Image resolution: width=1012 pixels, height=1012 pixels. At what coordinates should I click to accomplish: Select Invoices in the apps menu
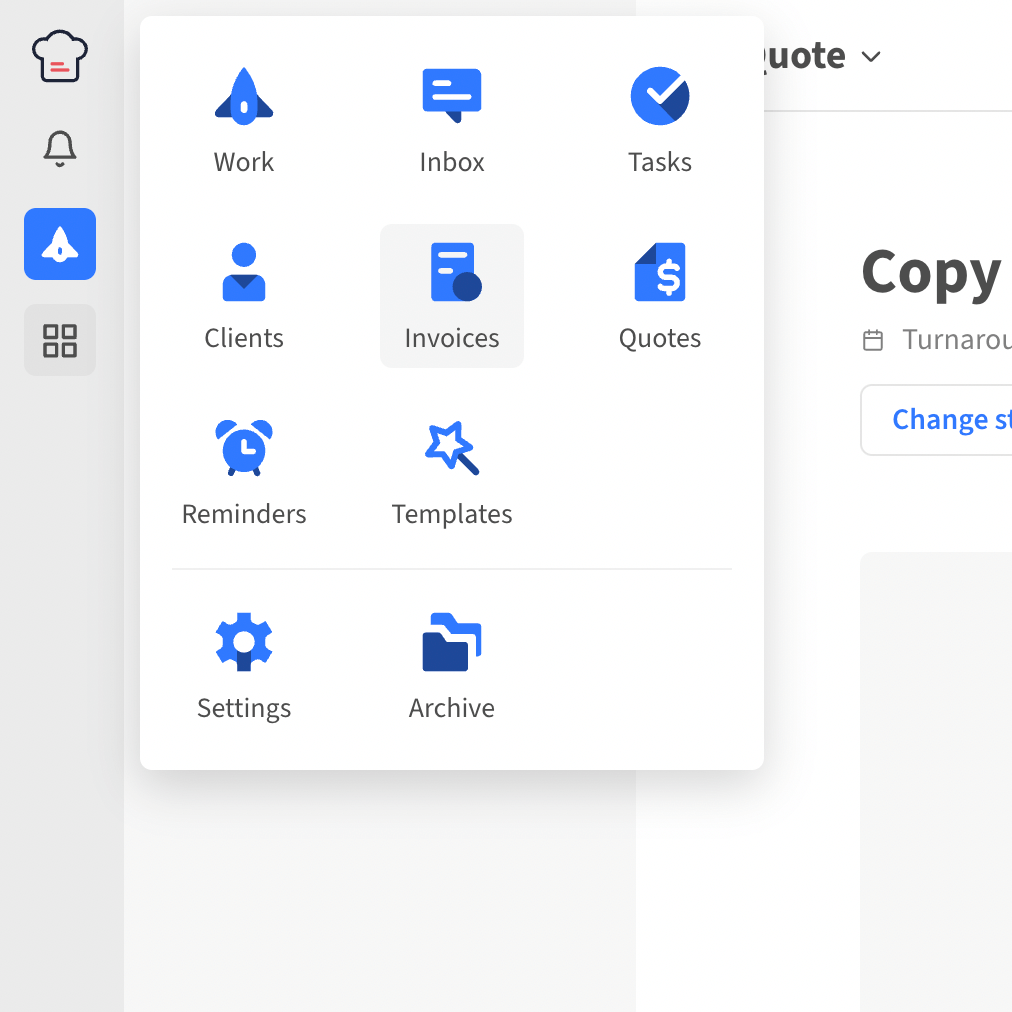452,296
